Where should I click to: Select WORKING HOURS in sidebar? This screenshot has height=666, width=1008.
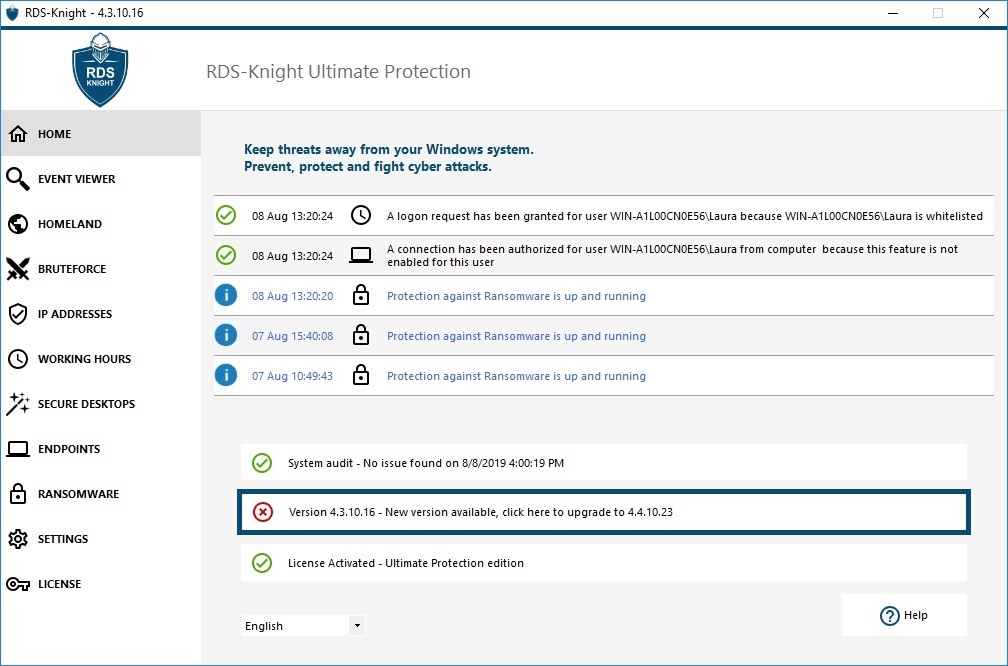click(x=101, y=359)
